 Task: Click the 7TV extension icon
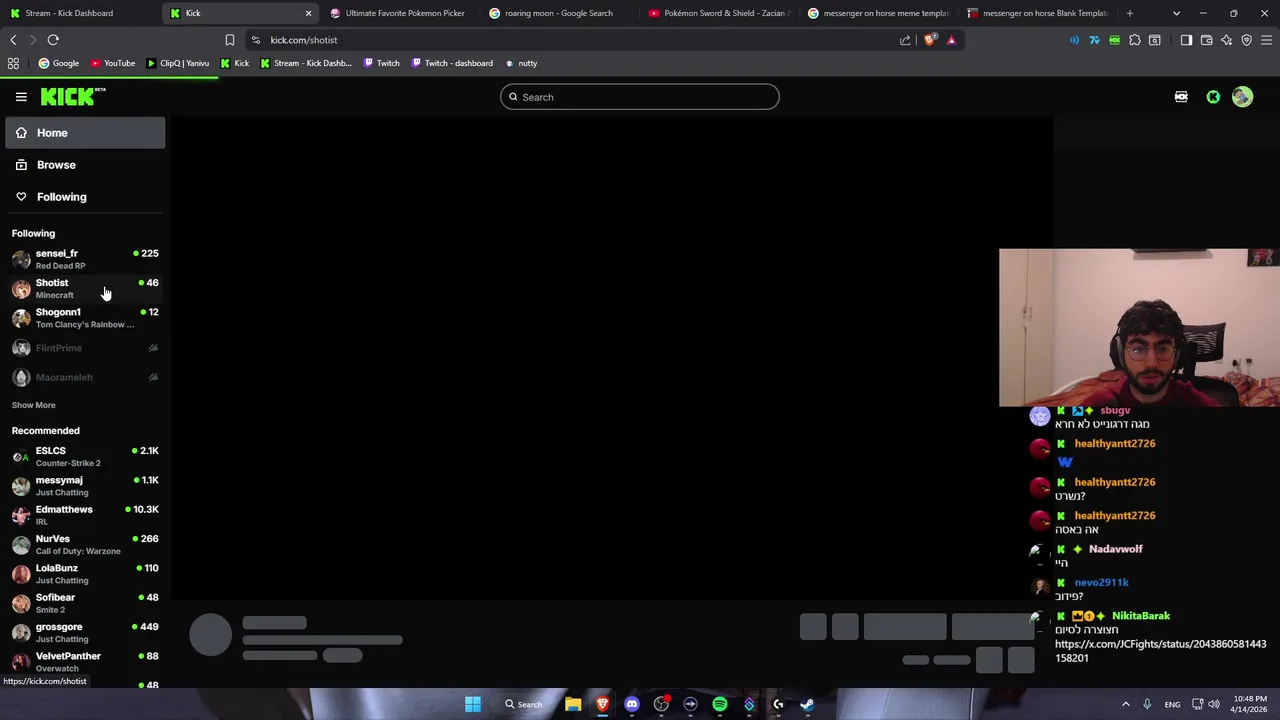coord(1094,40)
